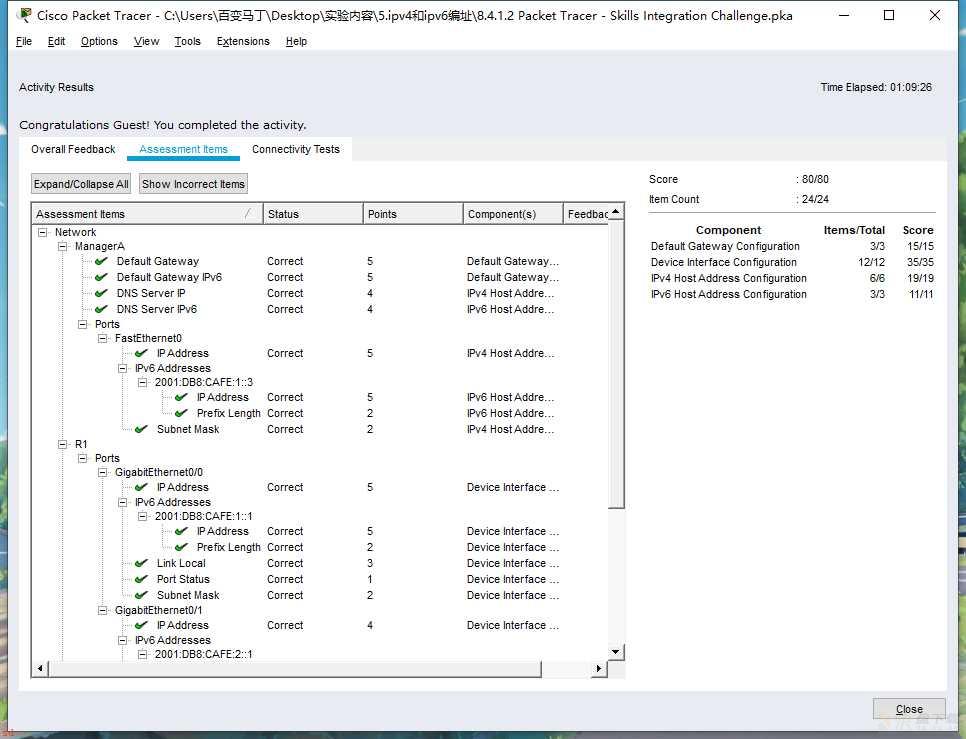Image resolution: width=966 pixels, height=739 pixels.
Task: Open the Extensions menu
Action: (x=243, y=41)
